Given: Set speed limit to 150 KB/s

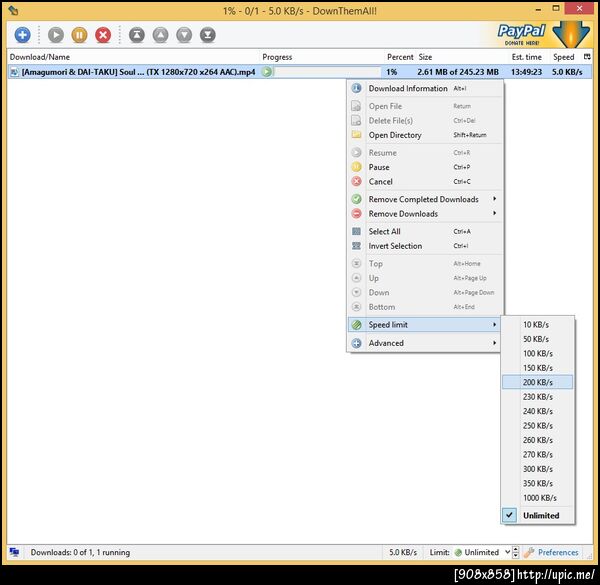Looking at the screenshot, I should pyautogui.click(x=537, y=368).
